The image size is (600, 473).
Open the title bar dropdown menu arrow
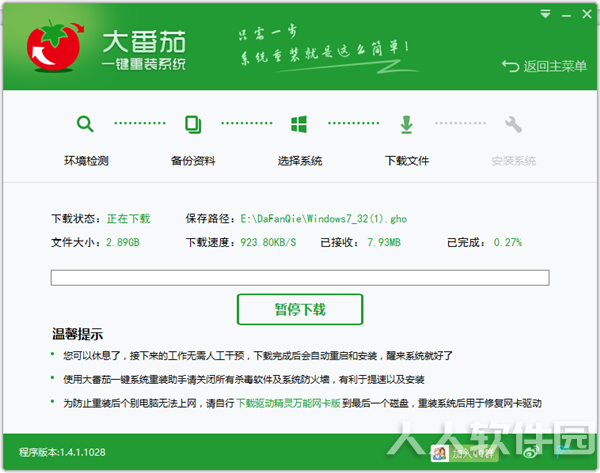click(x=545, y=14)
